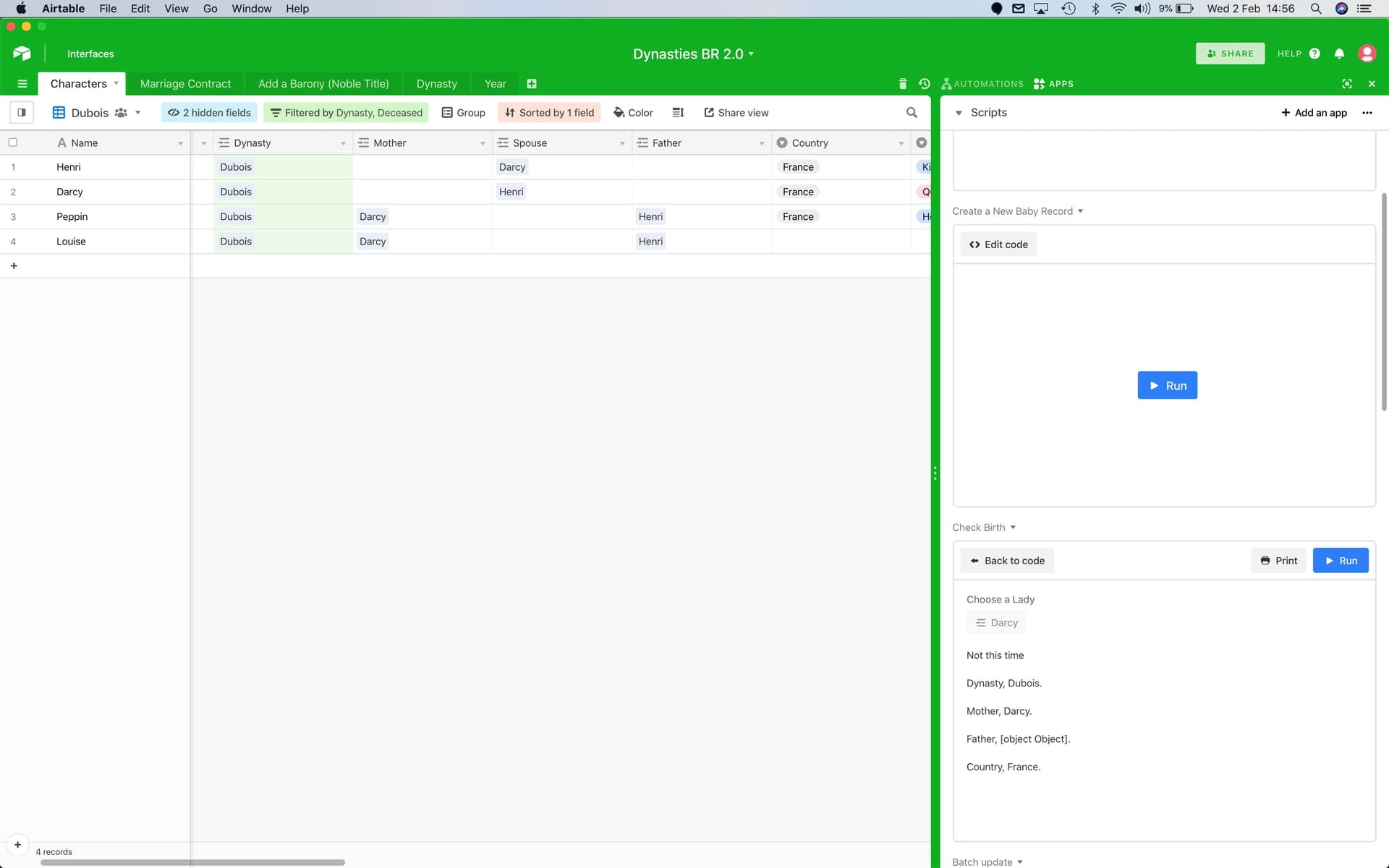
Task: Switch to the Marriage Contract table tab
Action: pyautogui.click(x=185, y=84)
